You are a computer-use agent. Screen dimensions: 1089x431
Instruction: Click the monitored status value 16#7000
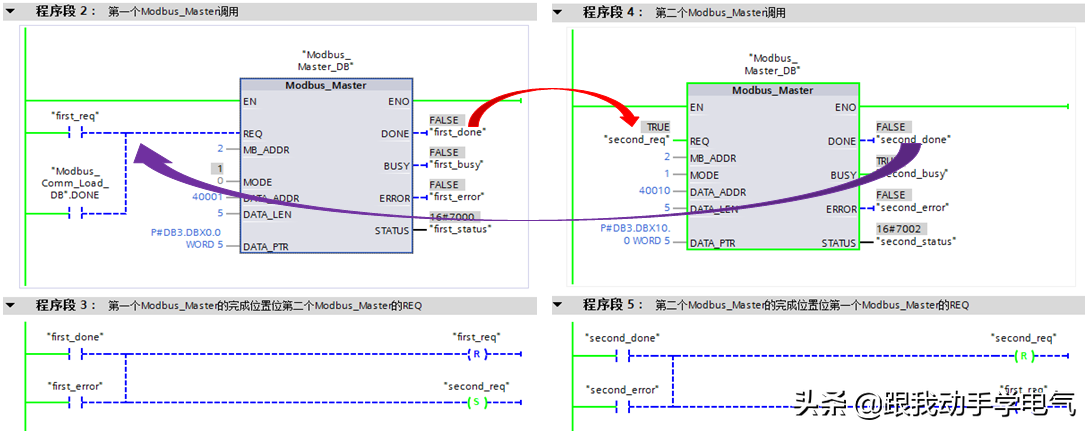pos(454,217)
